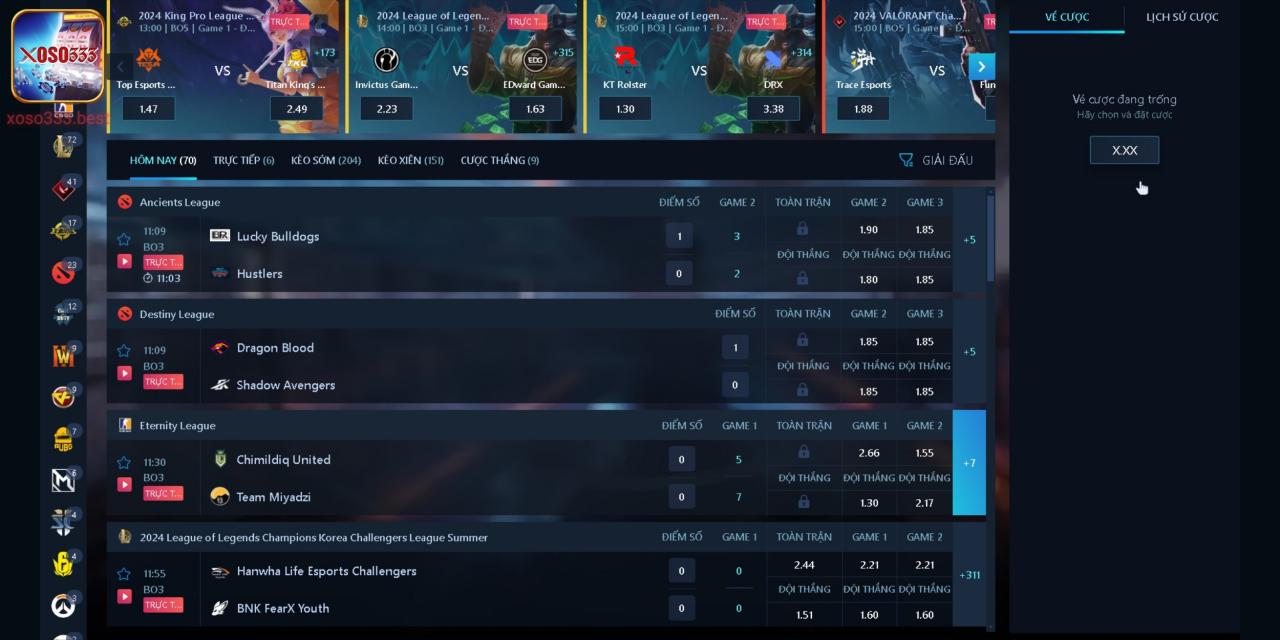This screenshot has height=640, width=1280.
Task: Star the Chimildiq United match
Action: point(124,462)
